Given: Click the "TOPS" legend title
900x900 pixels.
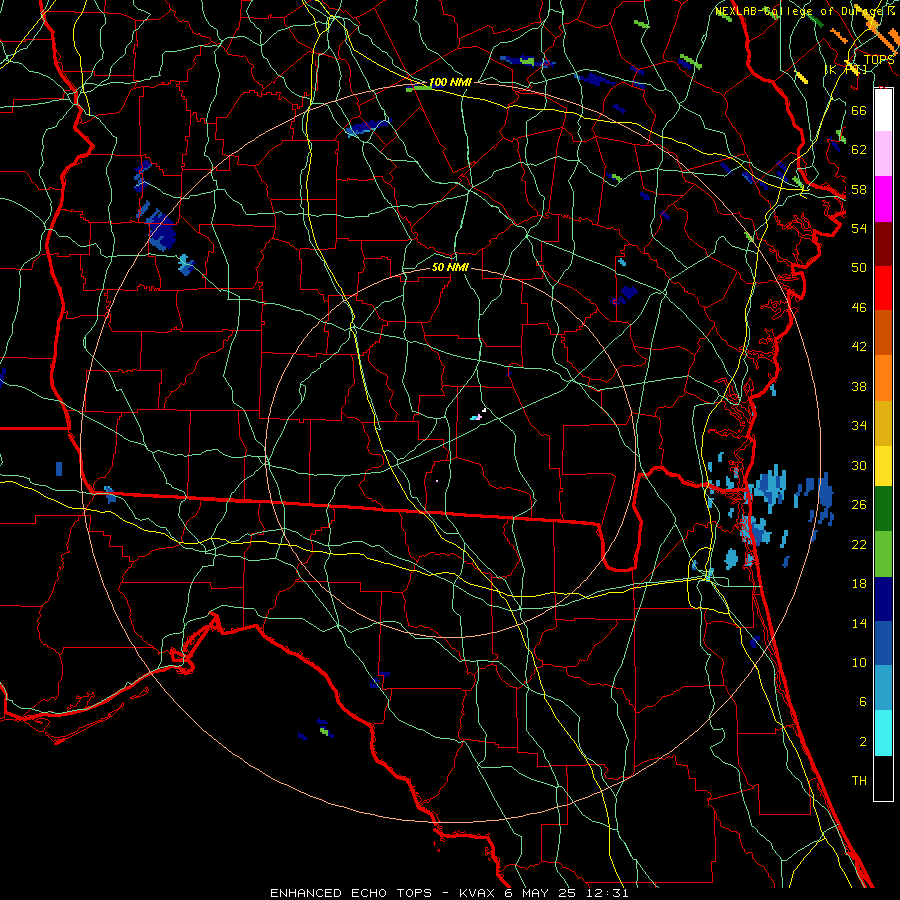Looking at the screenshot, I should pos(879,60).
